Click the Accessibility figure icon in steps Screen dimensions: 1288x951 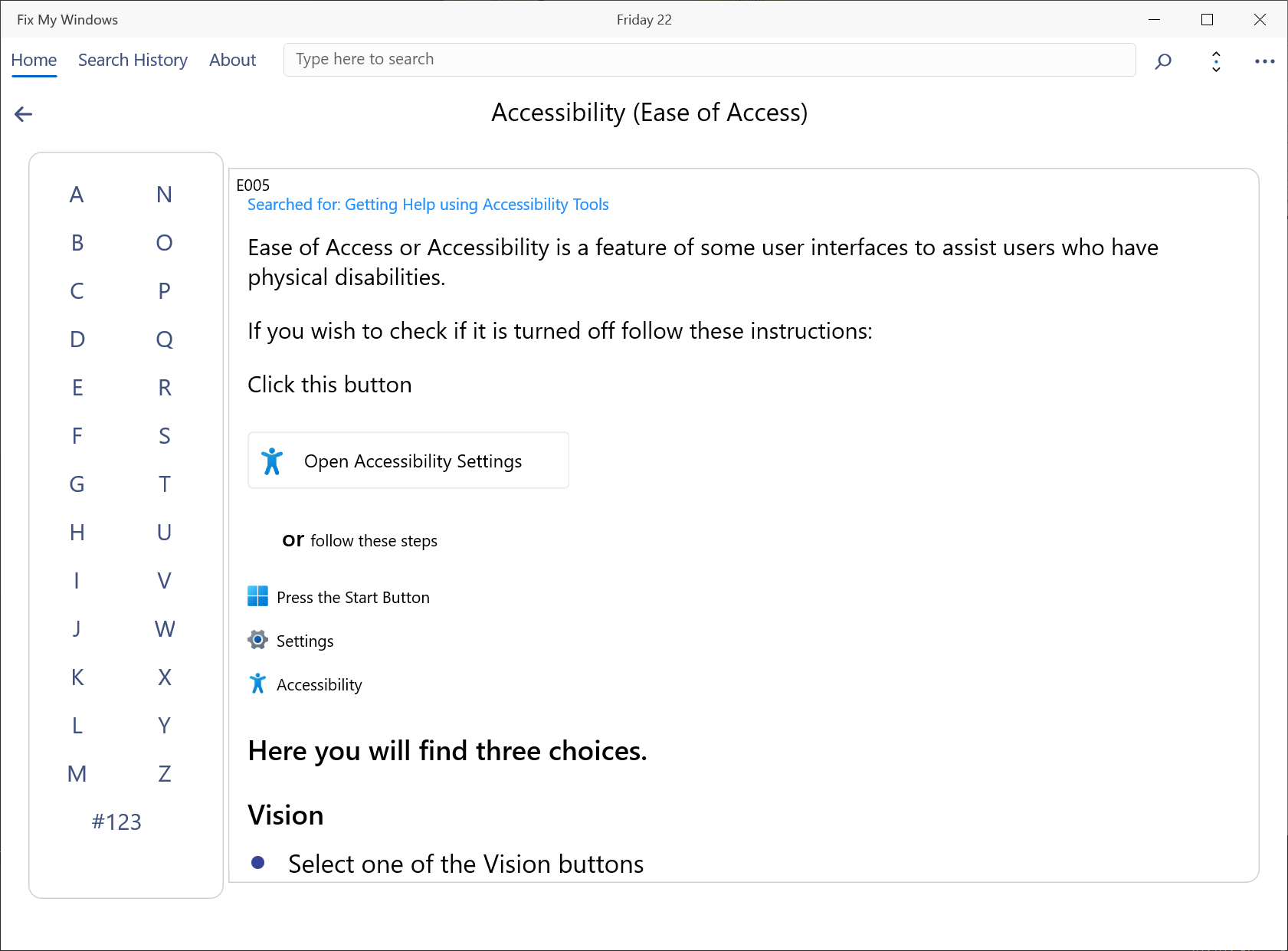(x=258, y=684)
